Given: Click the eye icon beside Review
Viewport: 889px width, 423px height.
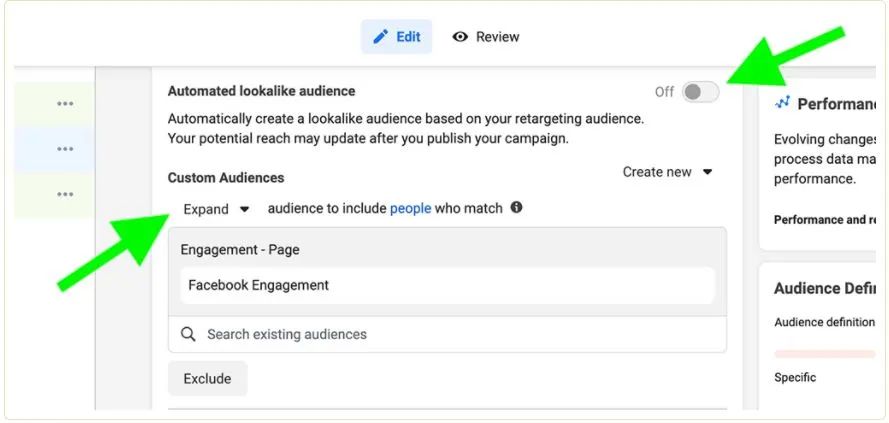Looking at the screenshot, I should point(461,37).
